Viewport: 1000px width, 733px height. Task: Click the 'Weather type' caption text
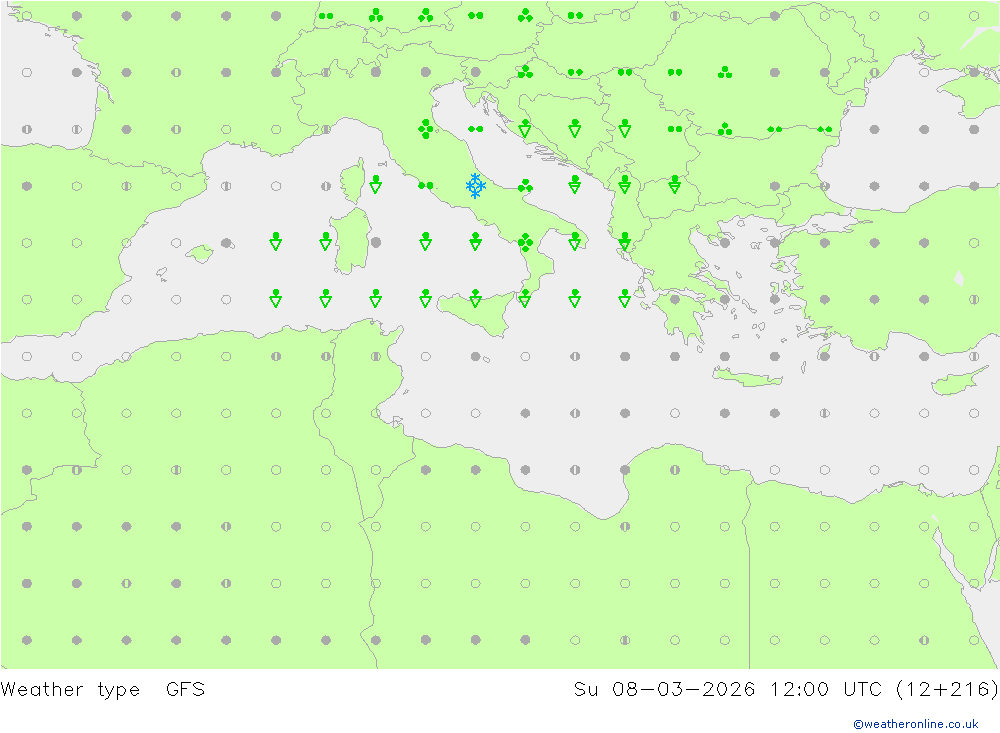coord(70,689)
